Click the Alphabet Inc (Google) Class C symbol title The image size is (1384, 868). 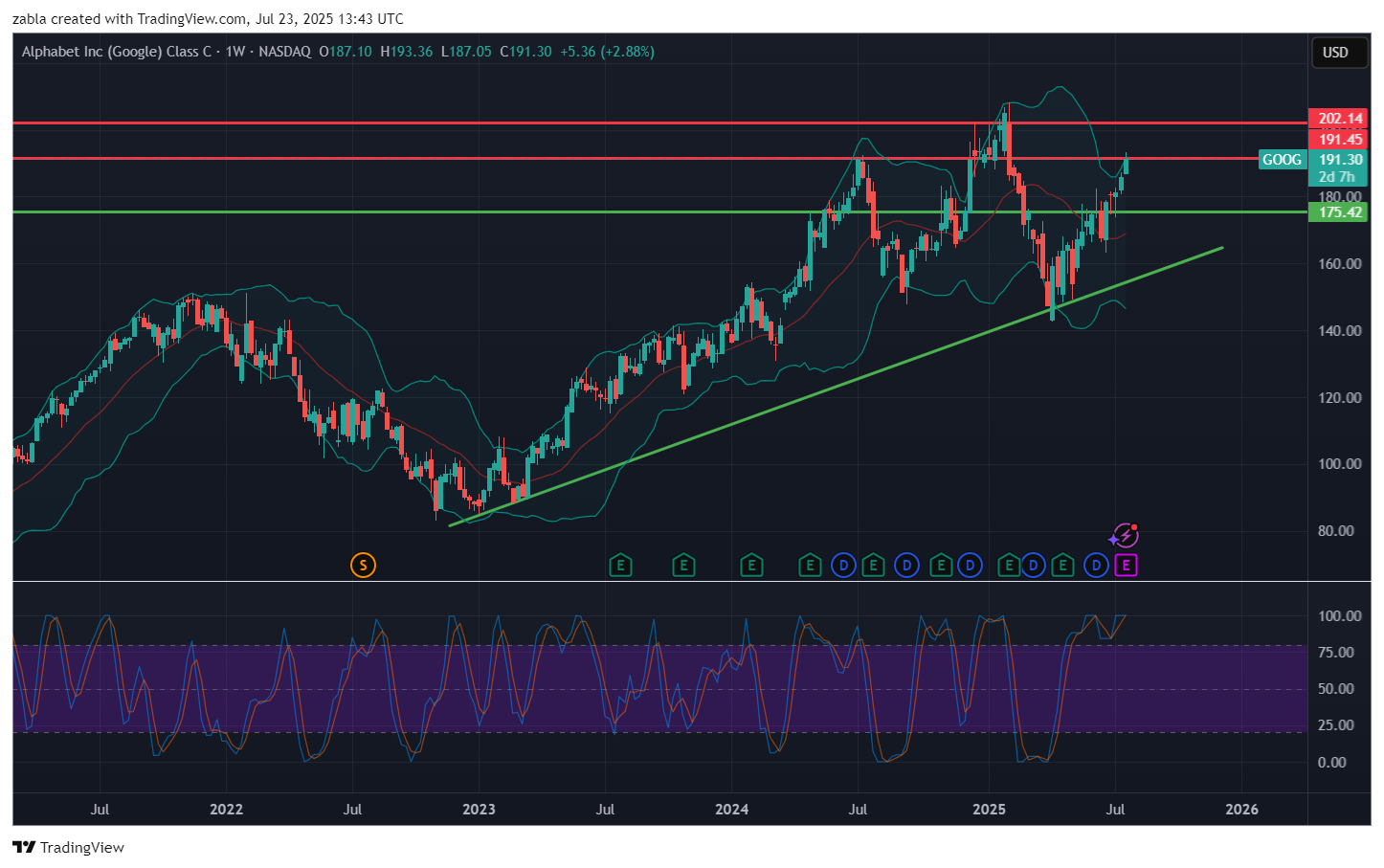tap(117, 52)
